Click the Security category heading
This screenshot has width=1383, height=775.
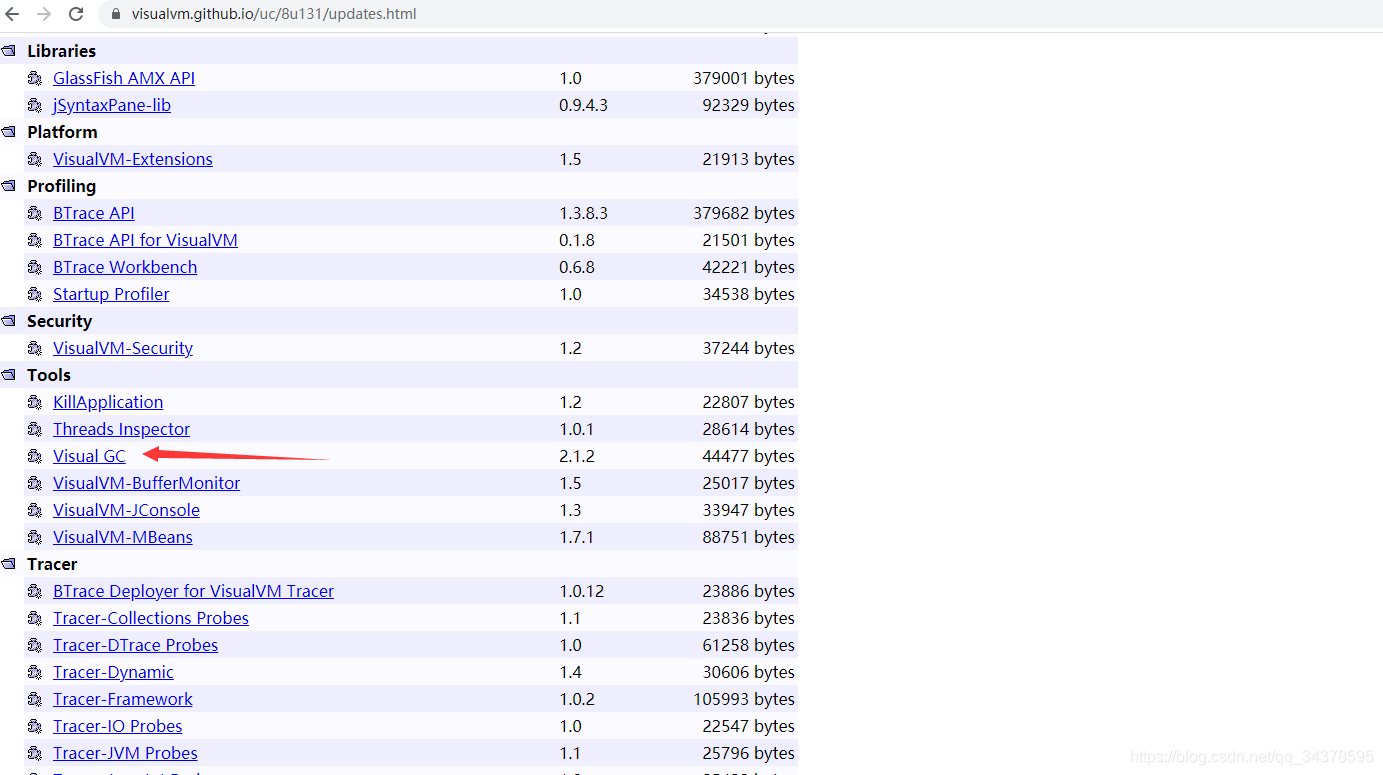point(60,321)
